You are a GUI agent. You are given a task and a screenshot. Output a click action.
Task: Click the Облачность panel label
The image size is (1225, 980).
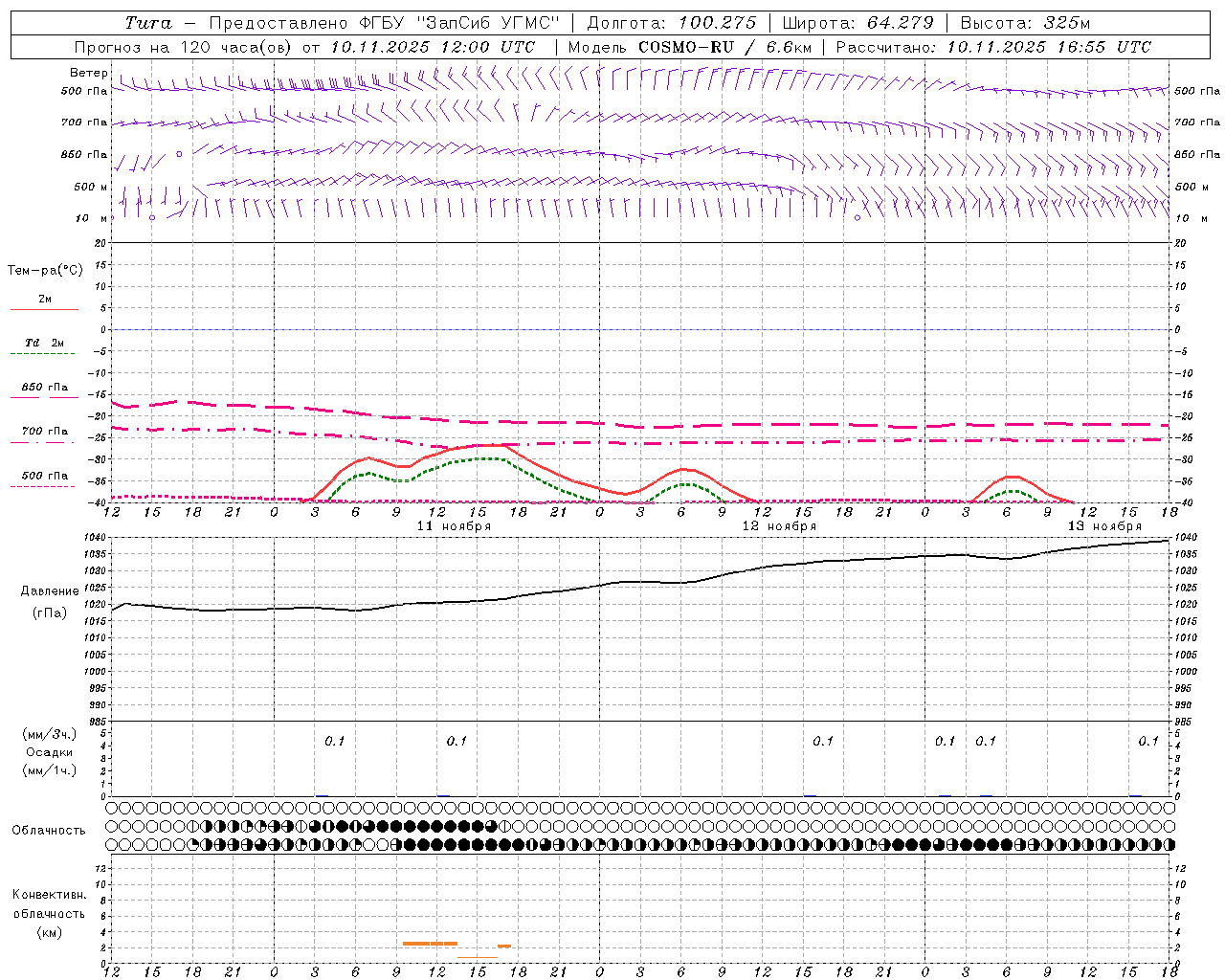coord(49,831)
